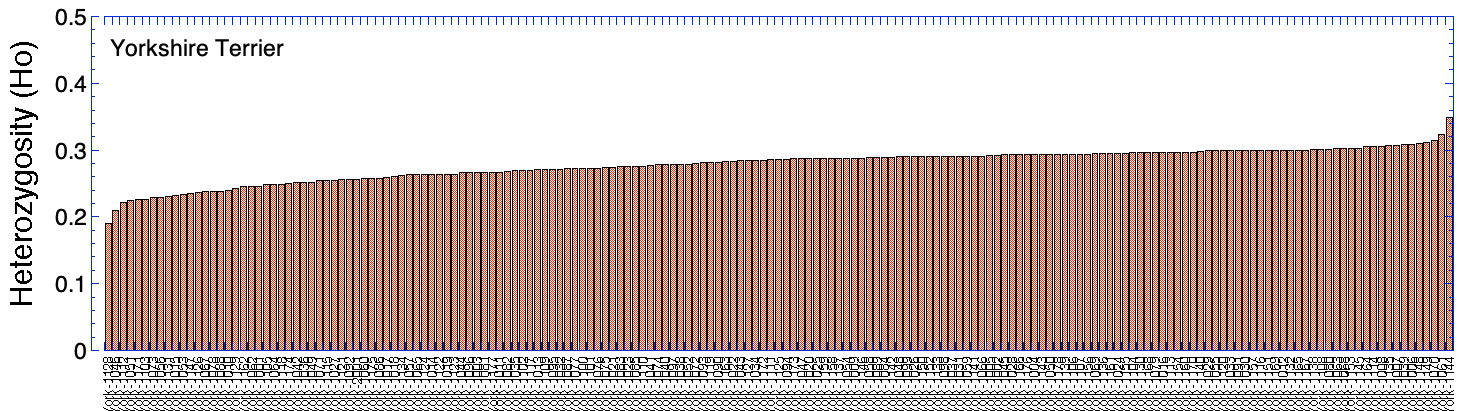1465x411 pixels.
Task: Select the 0.1 y-axis tick label
Action: click(x=69, y=284)
